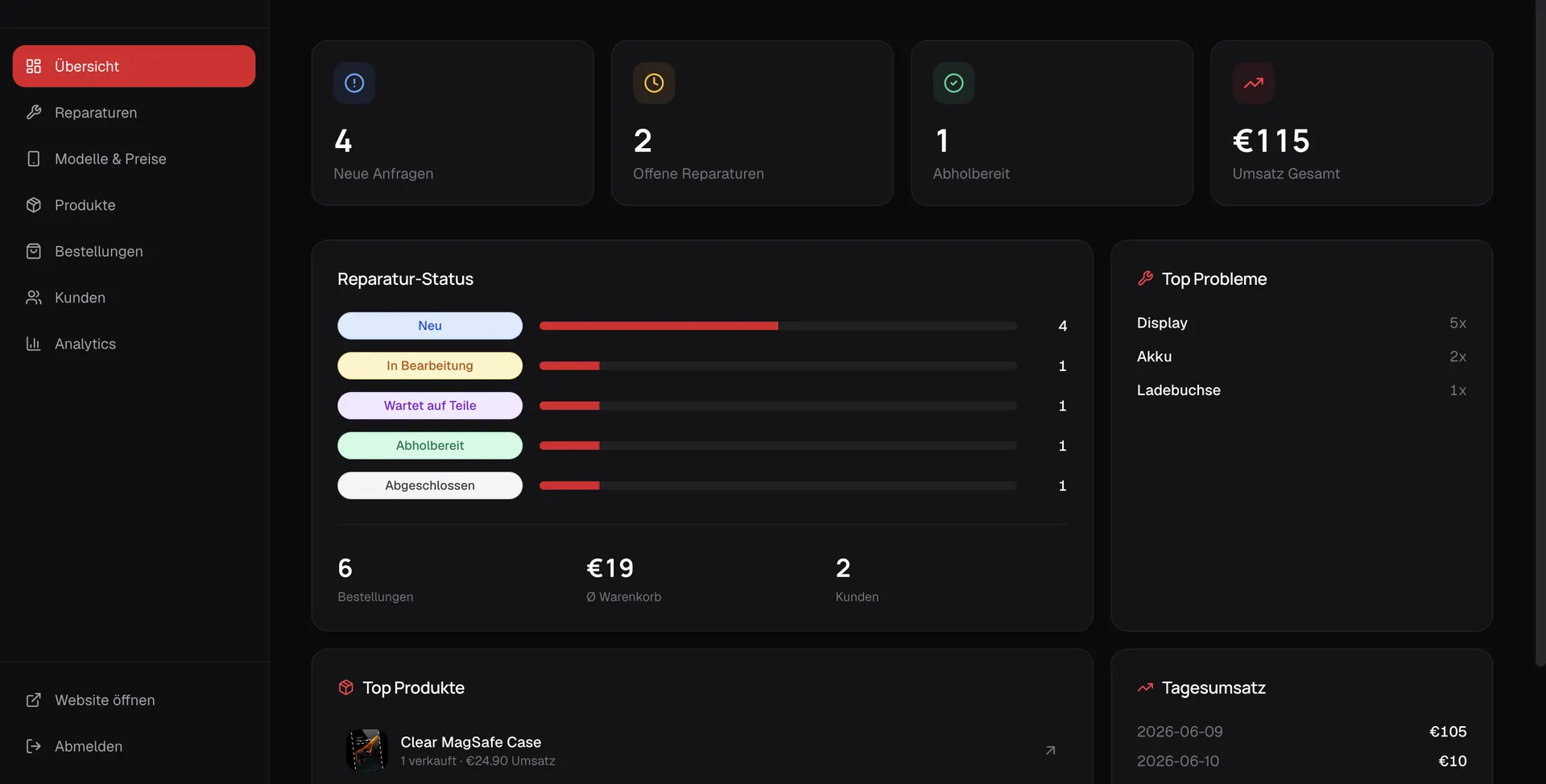Click the Abgeschlossen progress bar
The image size is (1546, 784).
click(778, 485)
